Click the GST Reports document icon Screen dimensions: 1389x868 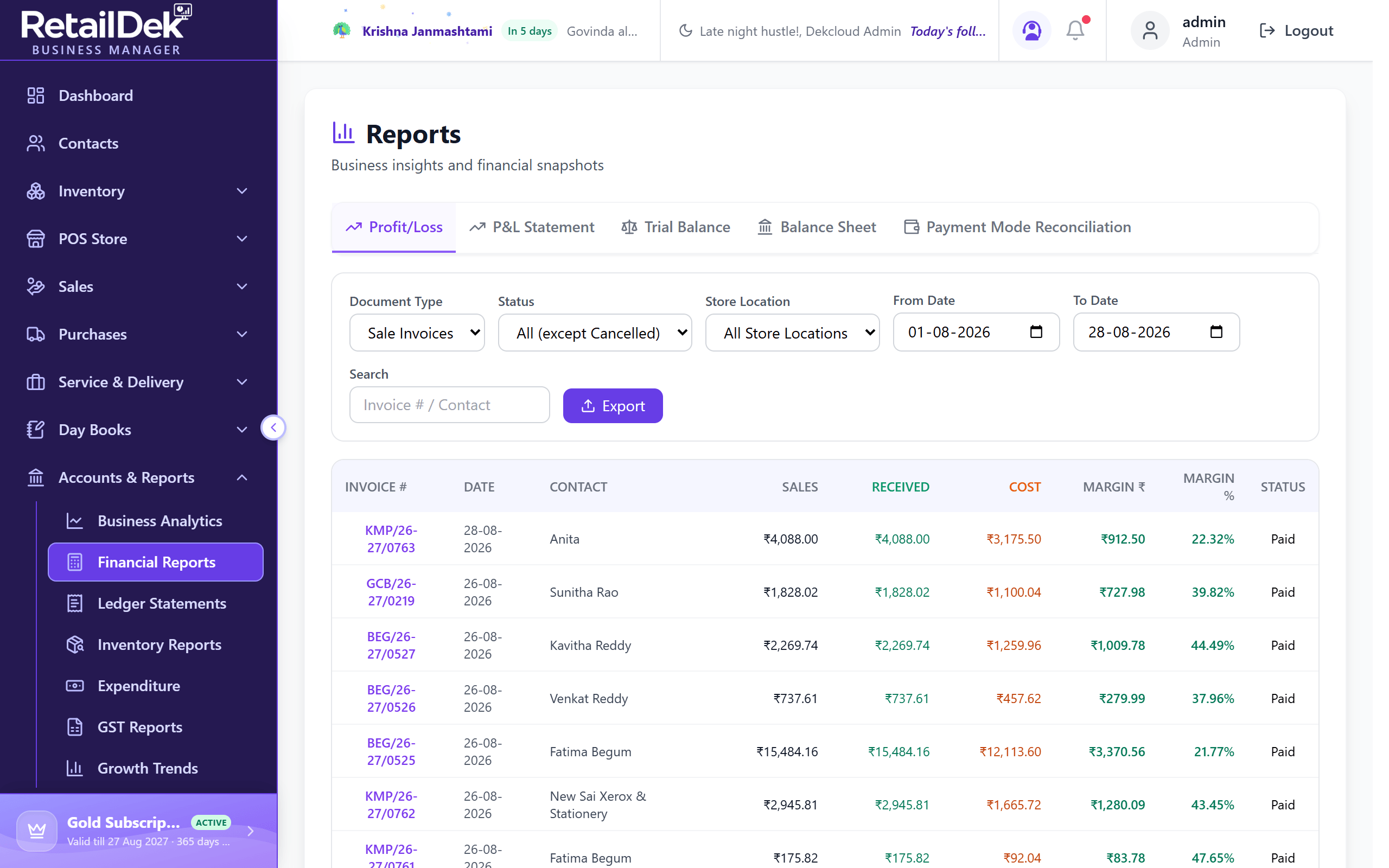click(x=75, y=727)
